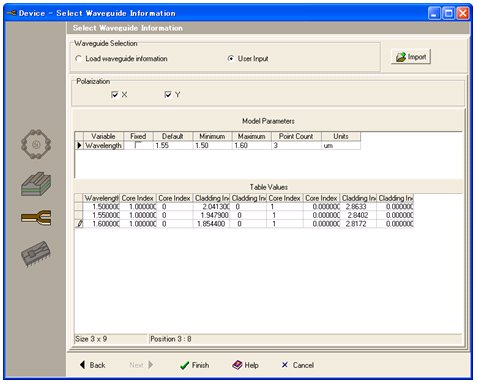The height and width of the screenshot is (383, 477).
Task: Click the ring resonator wizard icon
Action: tap(36, 144)
